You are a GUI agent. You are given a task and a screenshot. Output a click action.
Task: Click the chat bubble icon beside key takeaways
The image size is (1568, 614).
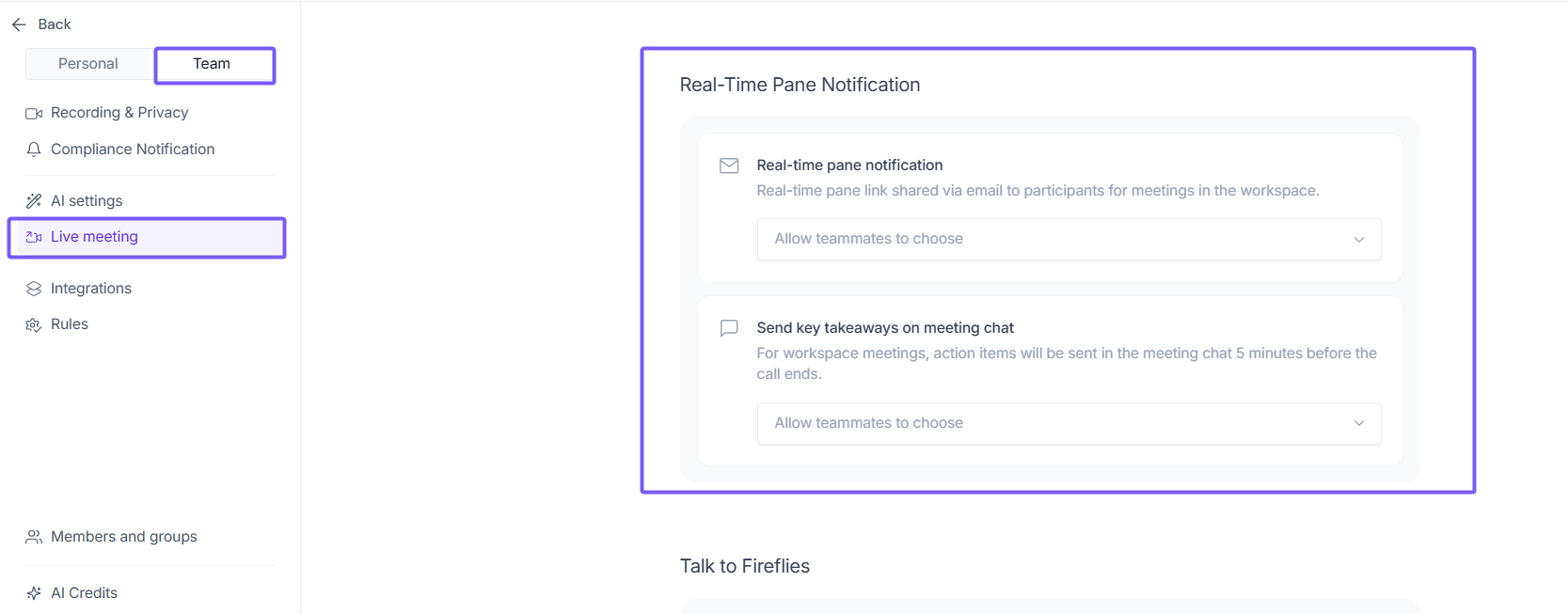click(729, 328)
